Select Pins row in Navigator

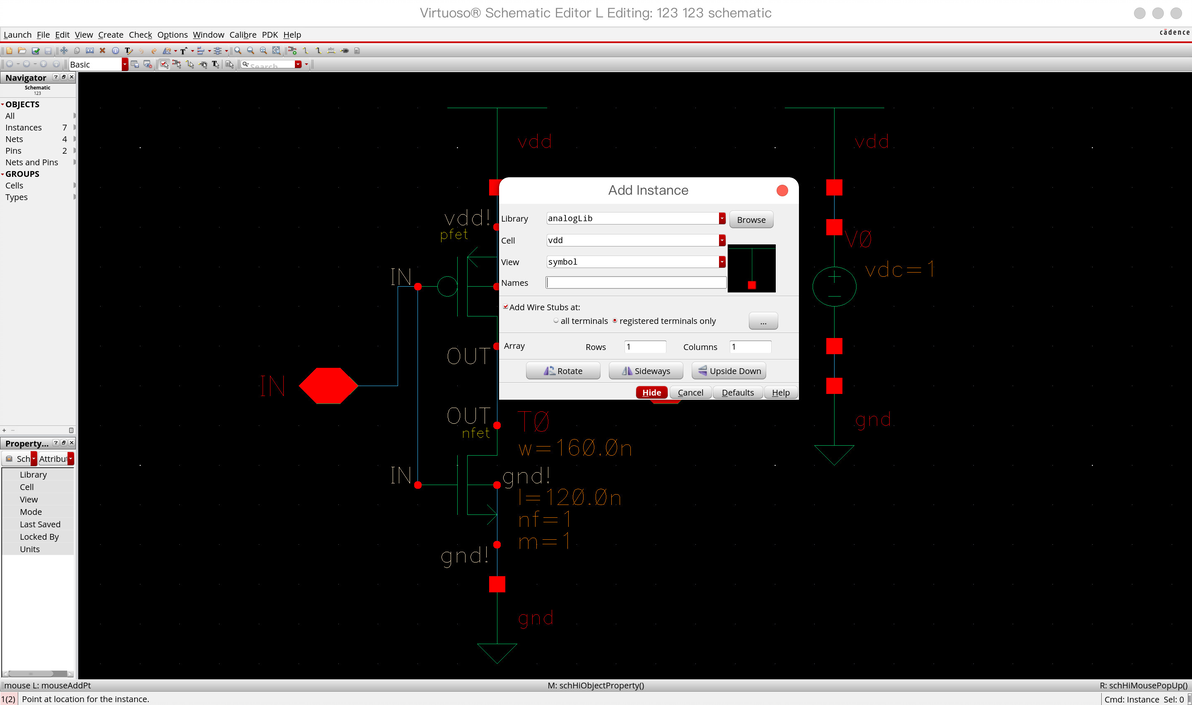point(38,151)
